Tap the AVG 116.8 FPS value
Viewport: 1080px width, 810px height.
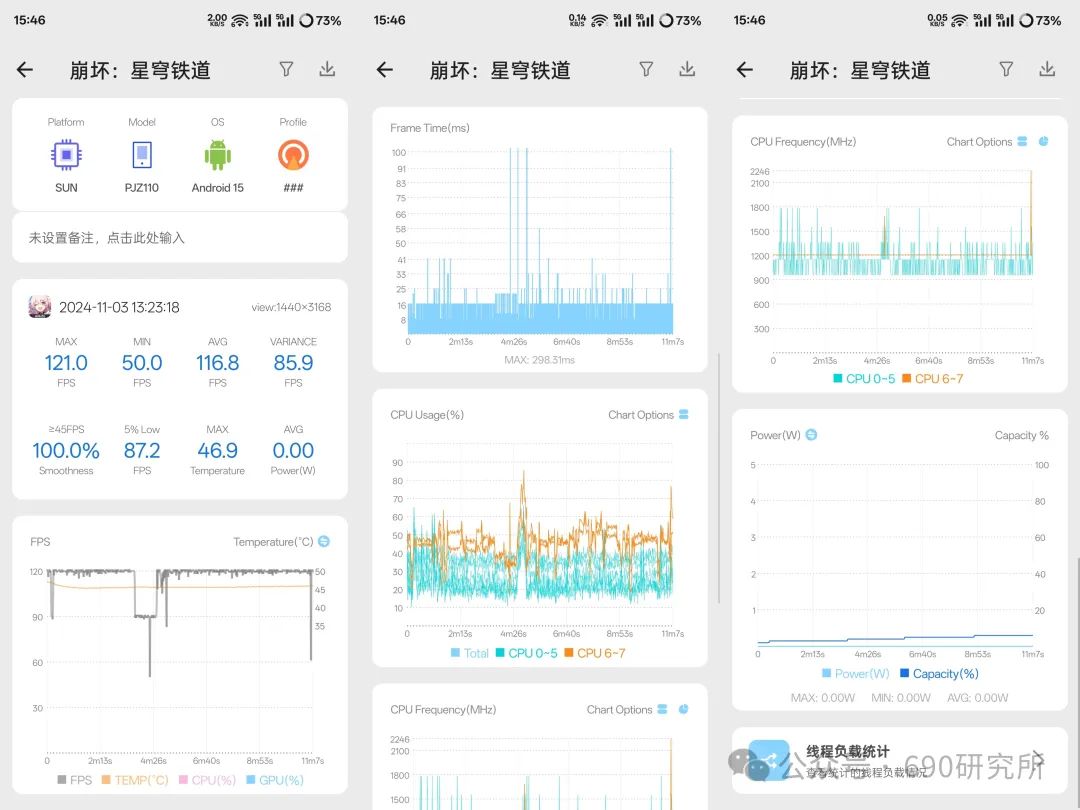point(218,362)
